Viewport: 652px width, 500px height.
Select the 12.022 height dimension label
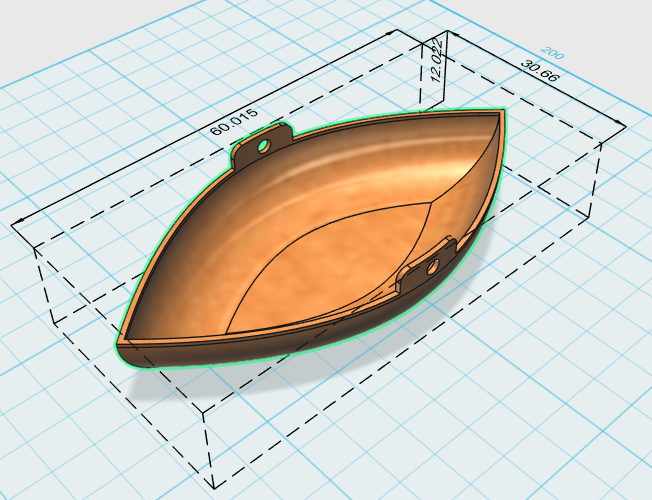(x=436, y=61)
